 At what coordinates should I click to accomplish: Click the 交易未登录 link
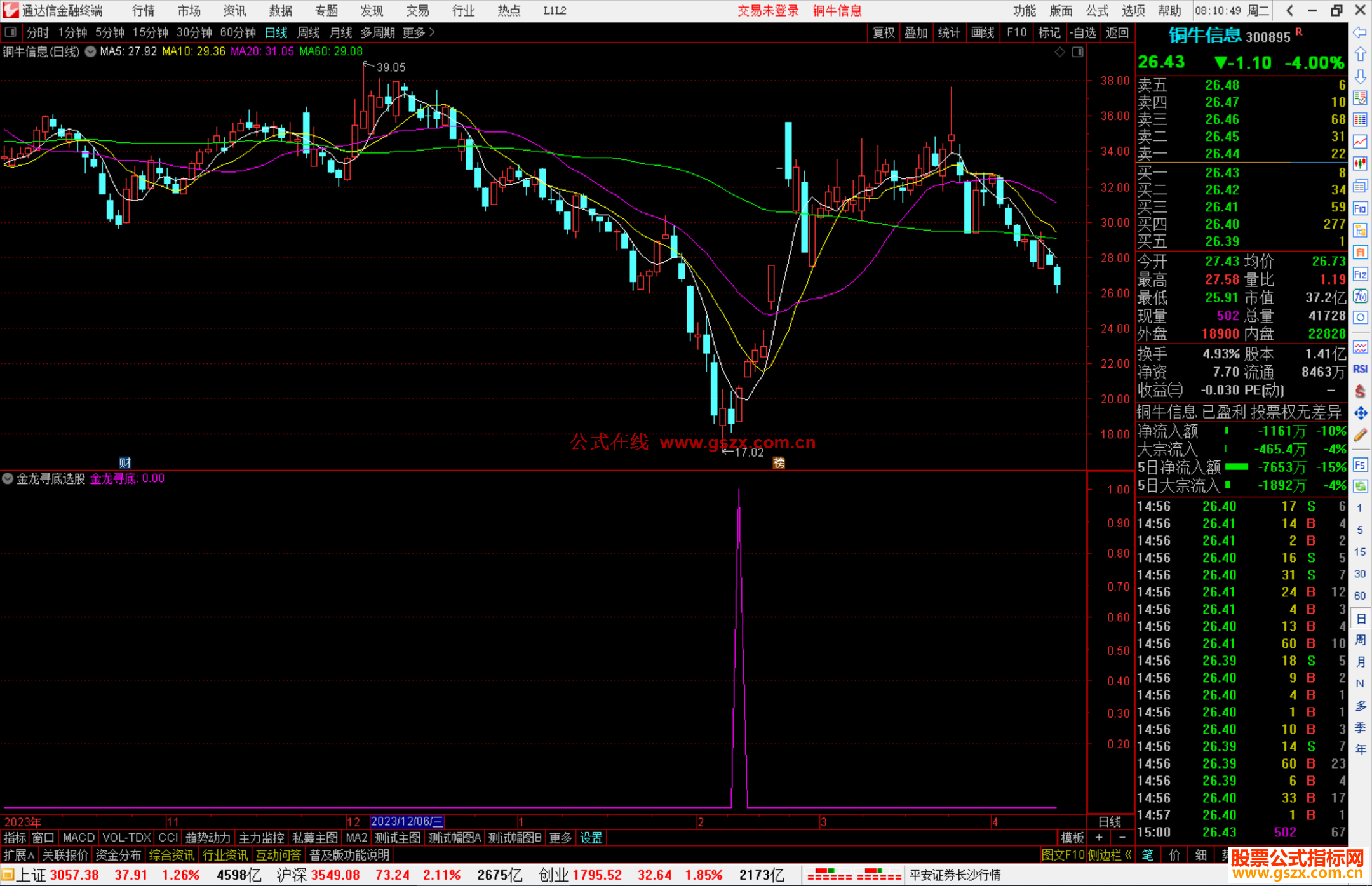[x=768, y=11]
